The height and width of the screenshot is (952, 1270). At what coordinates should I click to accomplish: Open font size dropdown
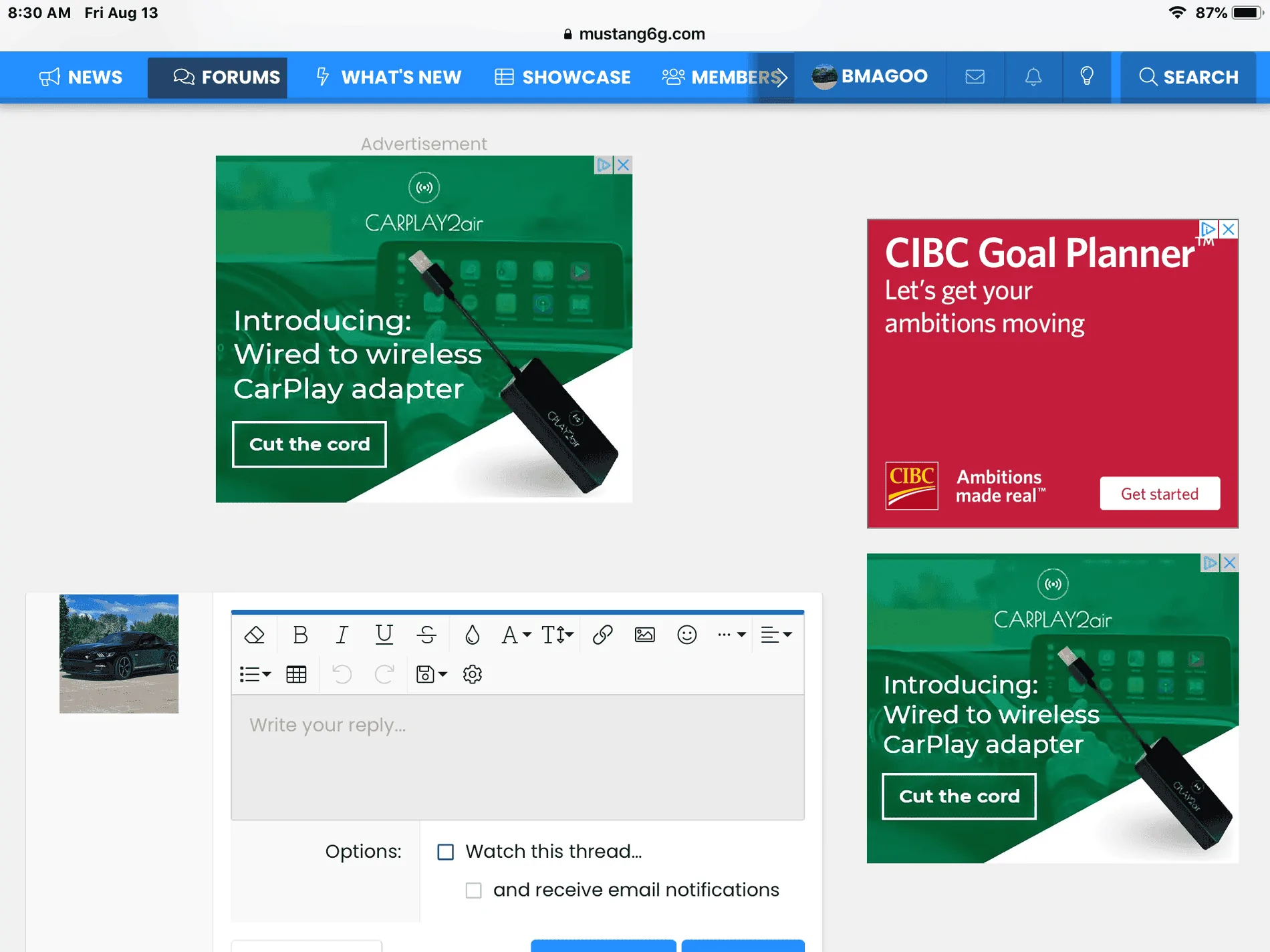557,635
